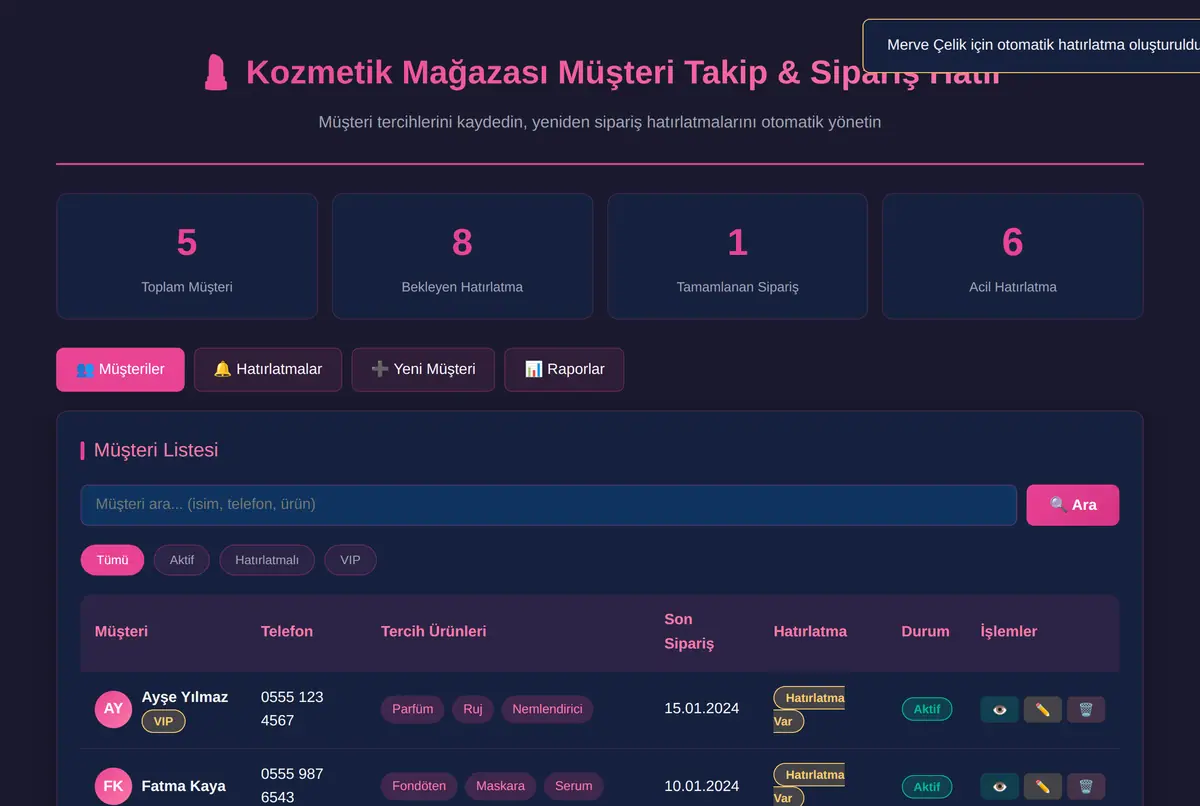1200x806 pixels.
Task: Edit Fatma Kaya with pencil icon
Action: [1043, 786]
